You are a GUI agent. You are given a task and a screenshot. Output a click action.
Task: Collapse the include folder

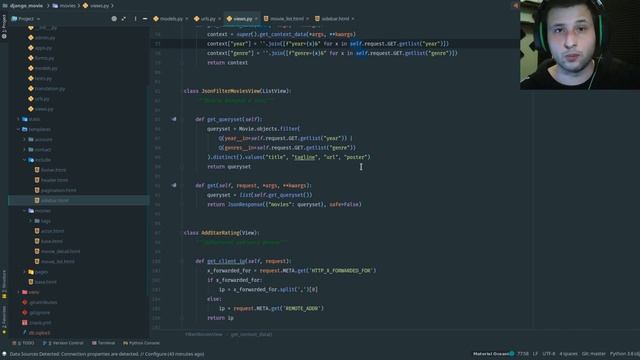coord(24,160)
